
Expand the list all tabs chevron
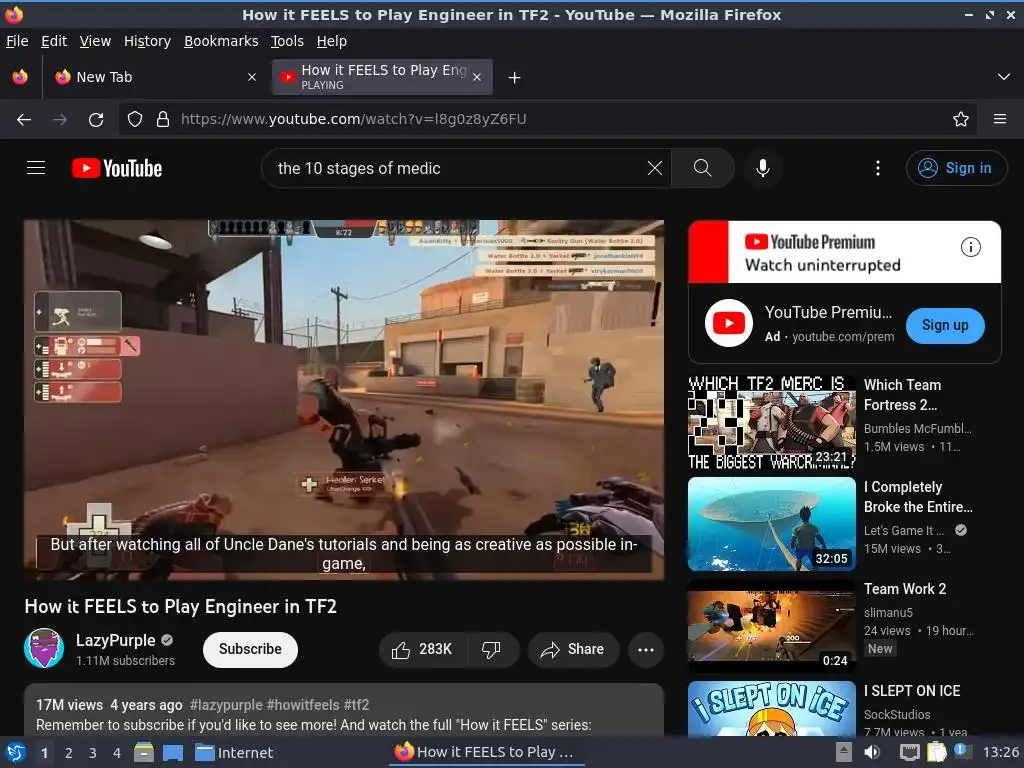(x=1004, y=77)
